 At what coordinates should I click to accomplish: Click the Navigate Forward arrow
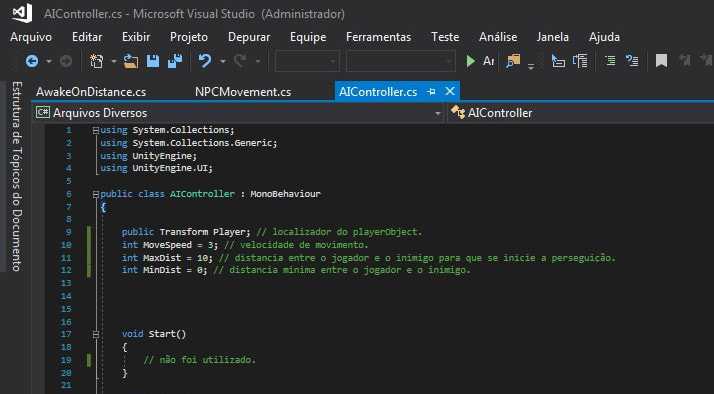66,61
